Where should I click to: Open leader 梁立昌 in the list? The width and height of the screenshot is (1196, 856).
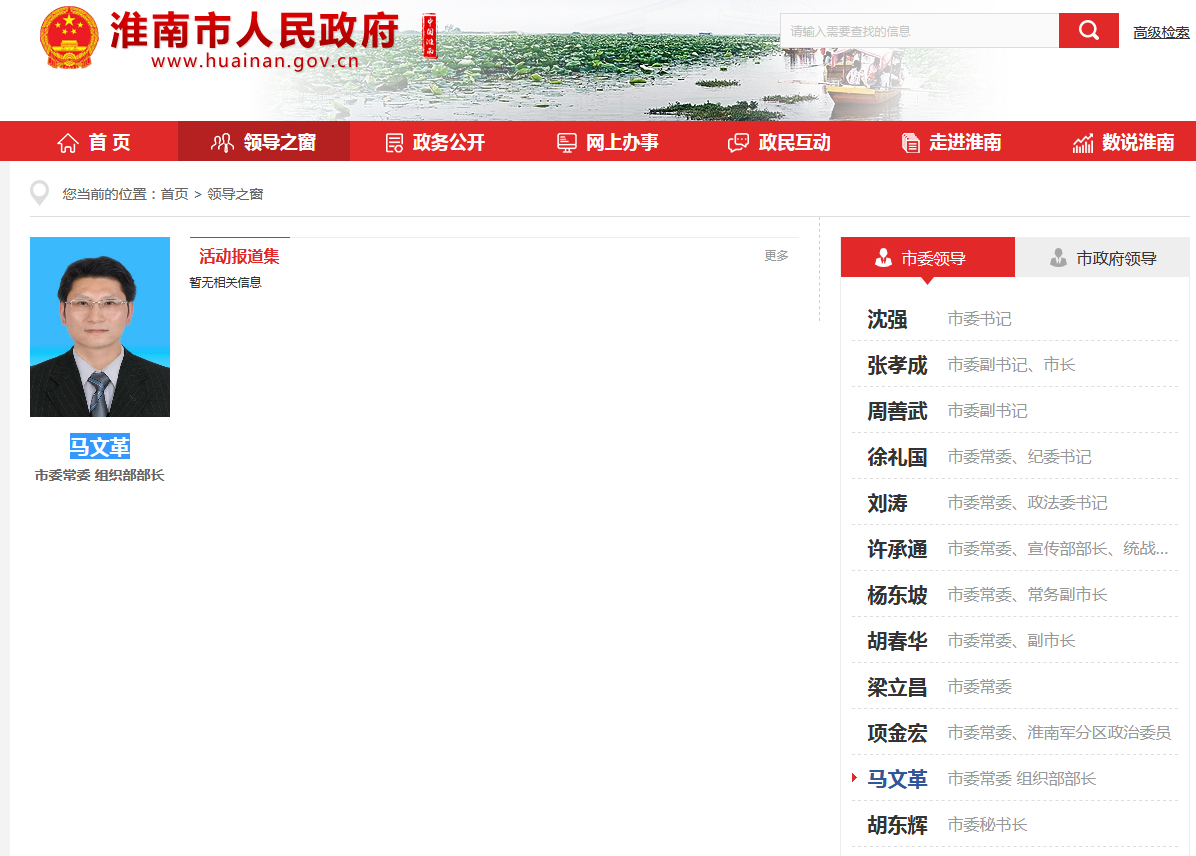pyautogui.click(x=897, y=687)
